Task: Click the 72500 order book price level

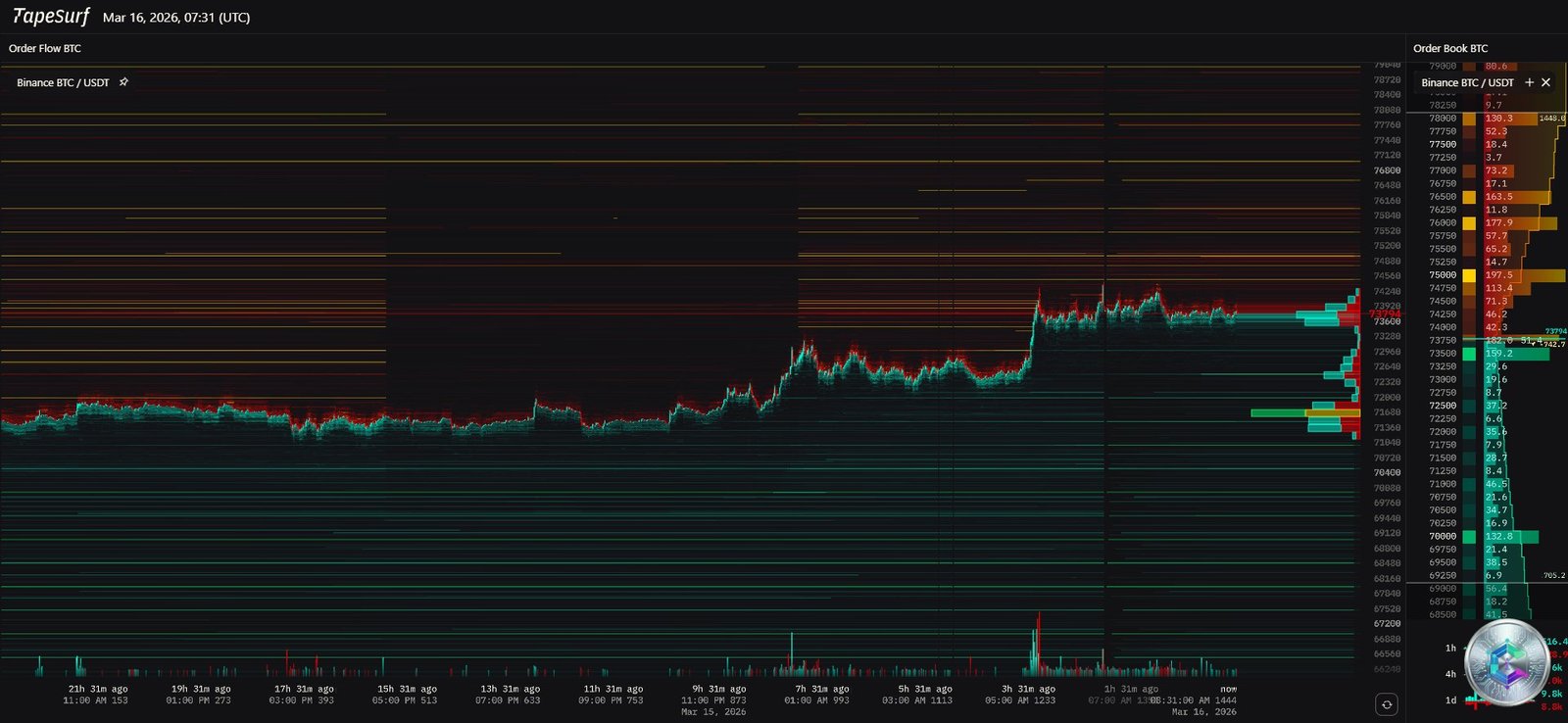Action: point(1443,406)
